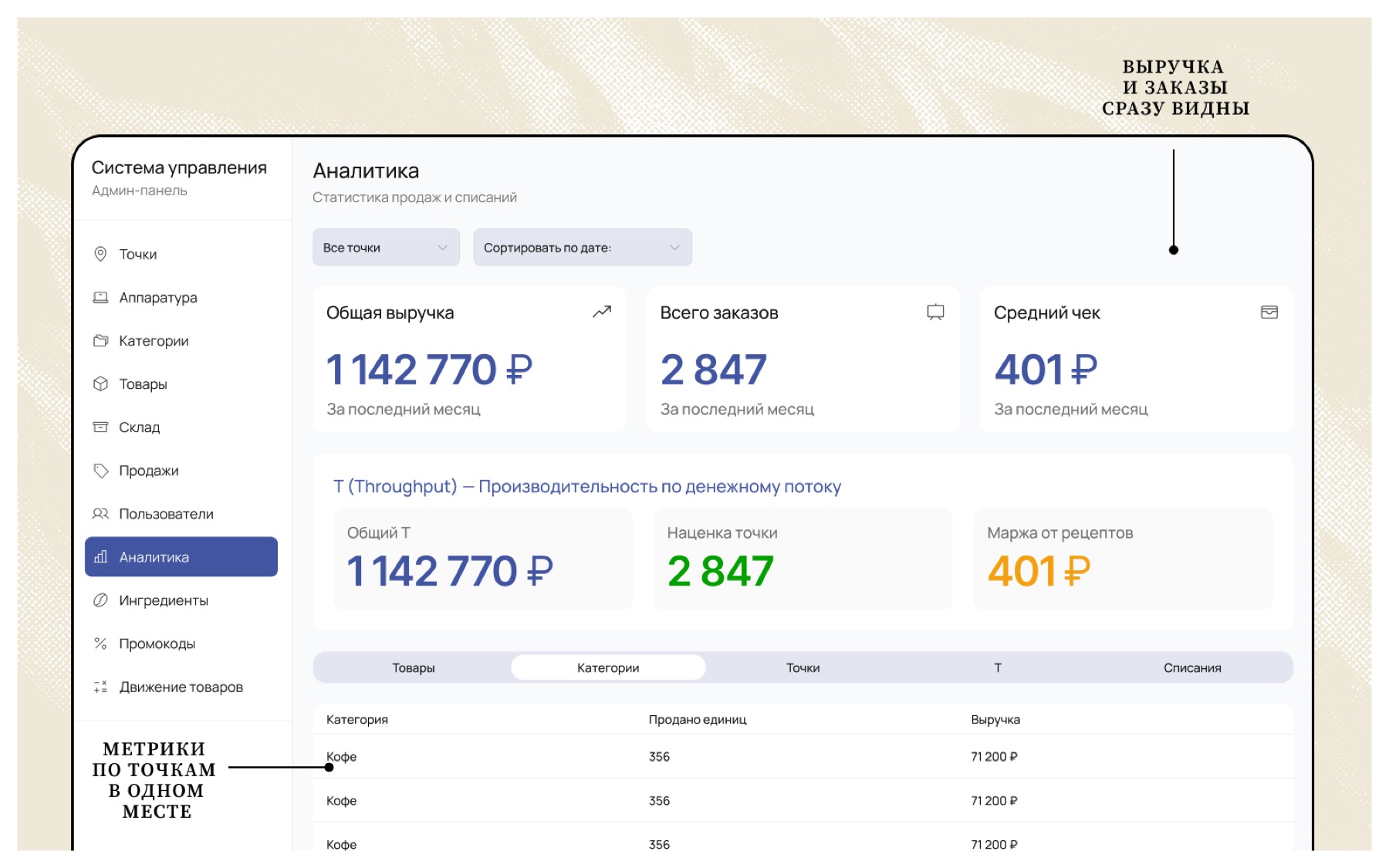
Task: Click the Наценка точки card
Action: pyautogui.click(x=803, y=559)
